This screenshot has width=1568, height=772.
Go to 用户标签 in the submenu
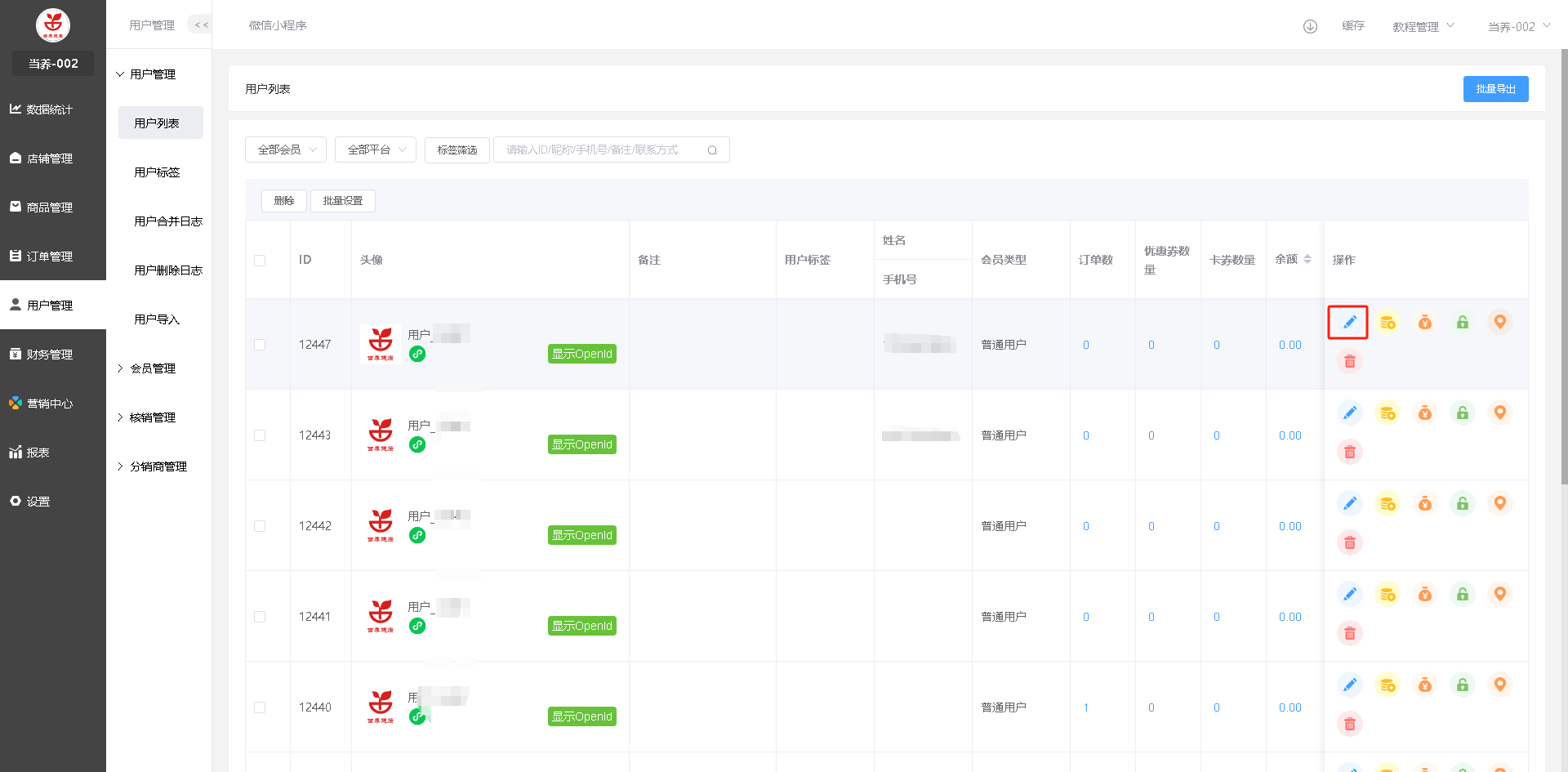click(157, 172)
